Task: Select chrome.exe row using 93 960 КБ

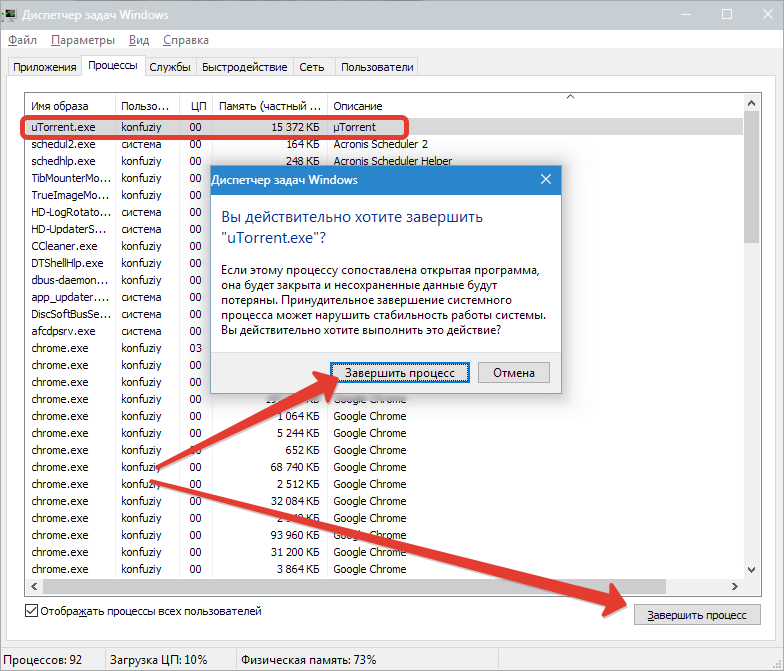Action: (384, 535)
